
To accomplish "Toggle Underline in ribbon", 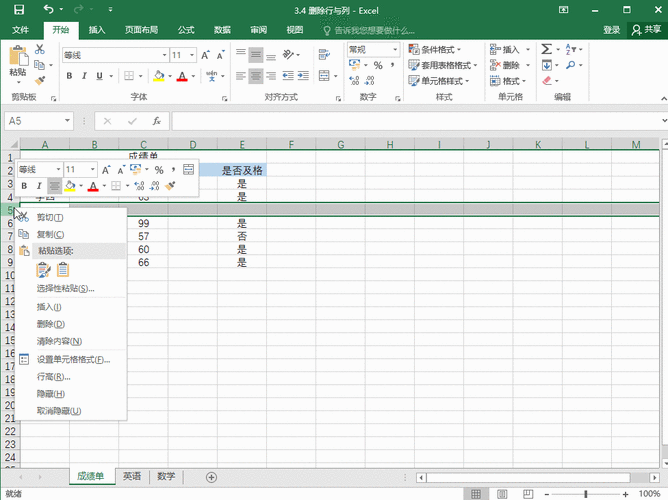I will pos(99,76).
